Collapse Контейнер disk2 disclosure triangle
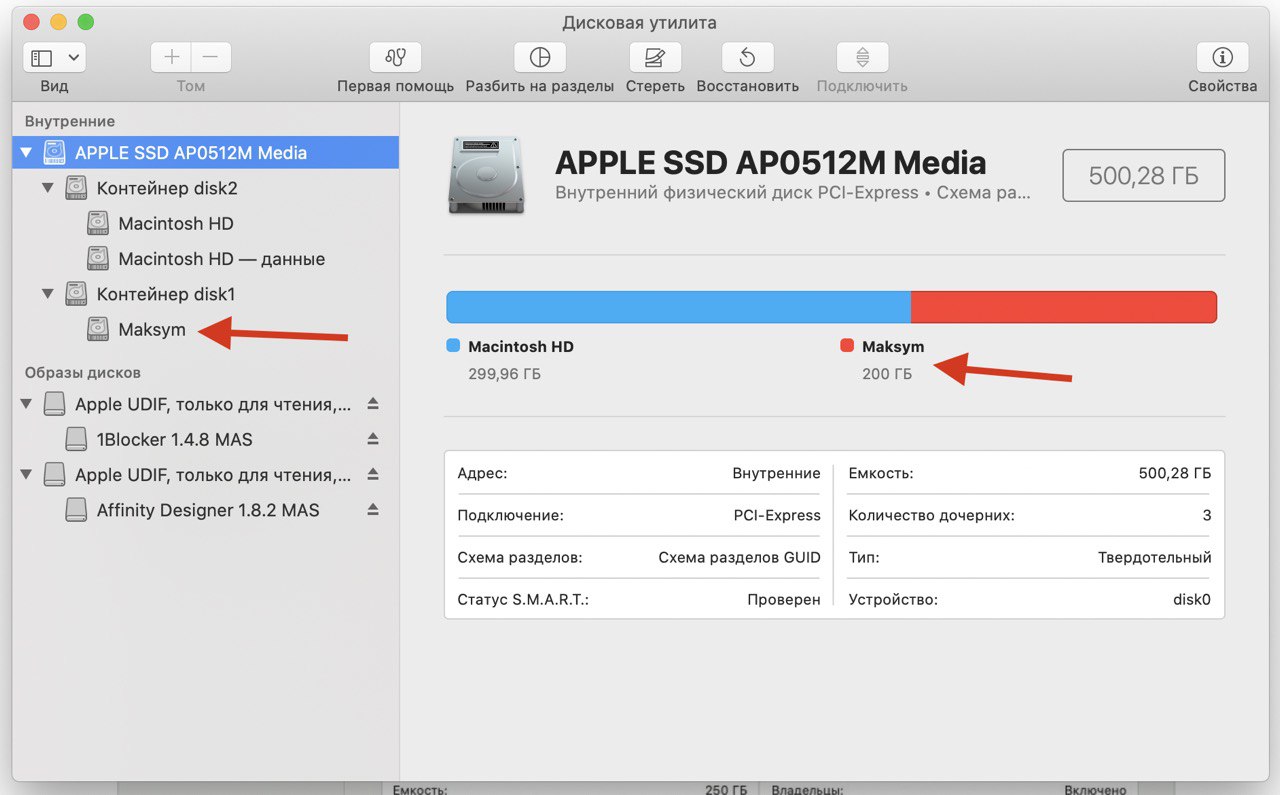 [x=48, y=188]
